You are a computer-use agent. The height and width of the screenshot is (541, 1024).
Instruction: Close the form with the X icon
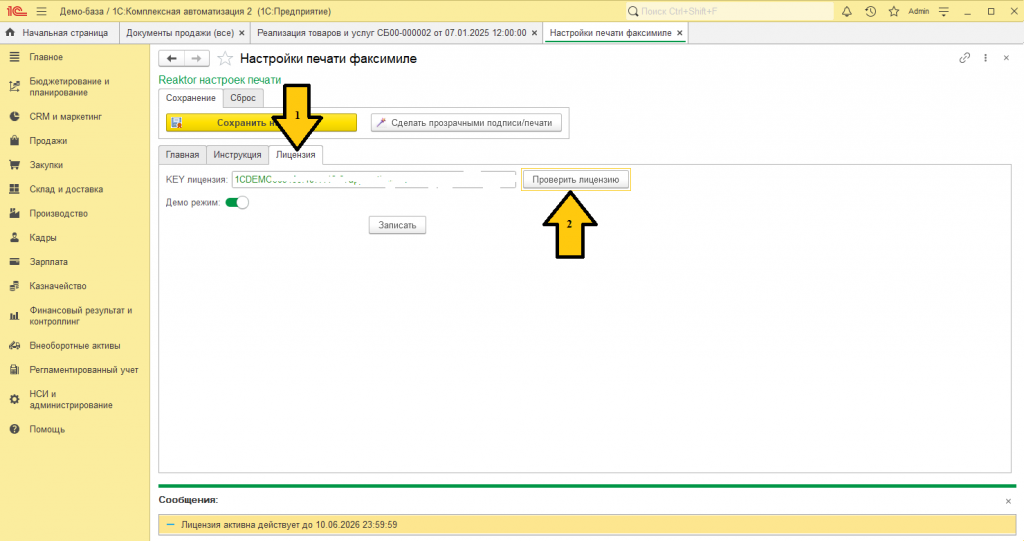1006,58
